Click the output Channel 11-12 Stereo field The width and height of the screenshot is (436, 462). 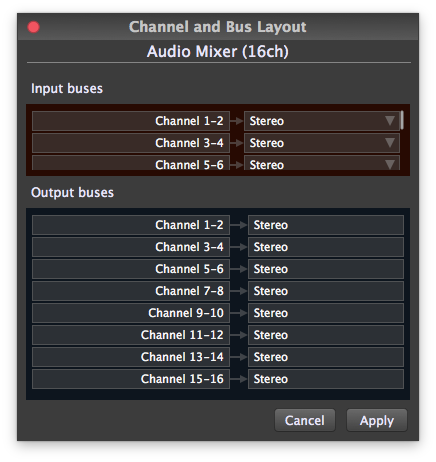(326, 335)
